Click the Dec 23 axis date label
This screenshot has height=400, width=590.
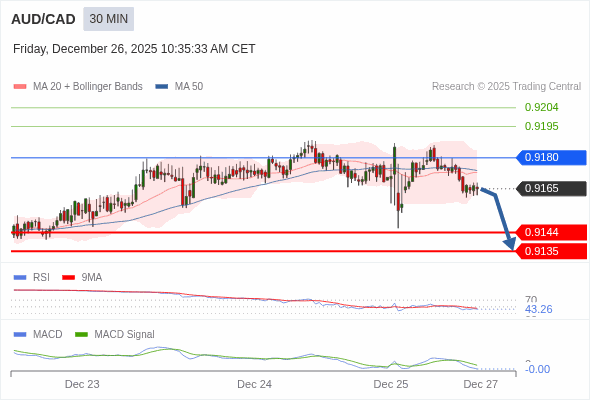coord(82,384)
